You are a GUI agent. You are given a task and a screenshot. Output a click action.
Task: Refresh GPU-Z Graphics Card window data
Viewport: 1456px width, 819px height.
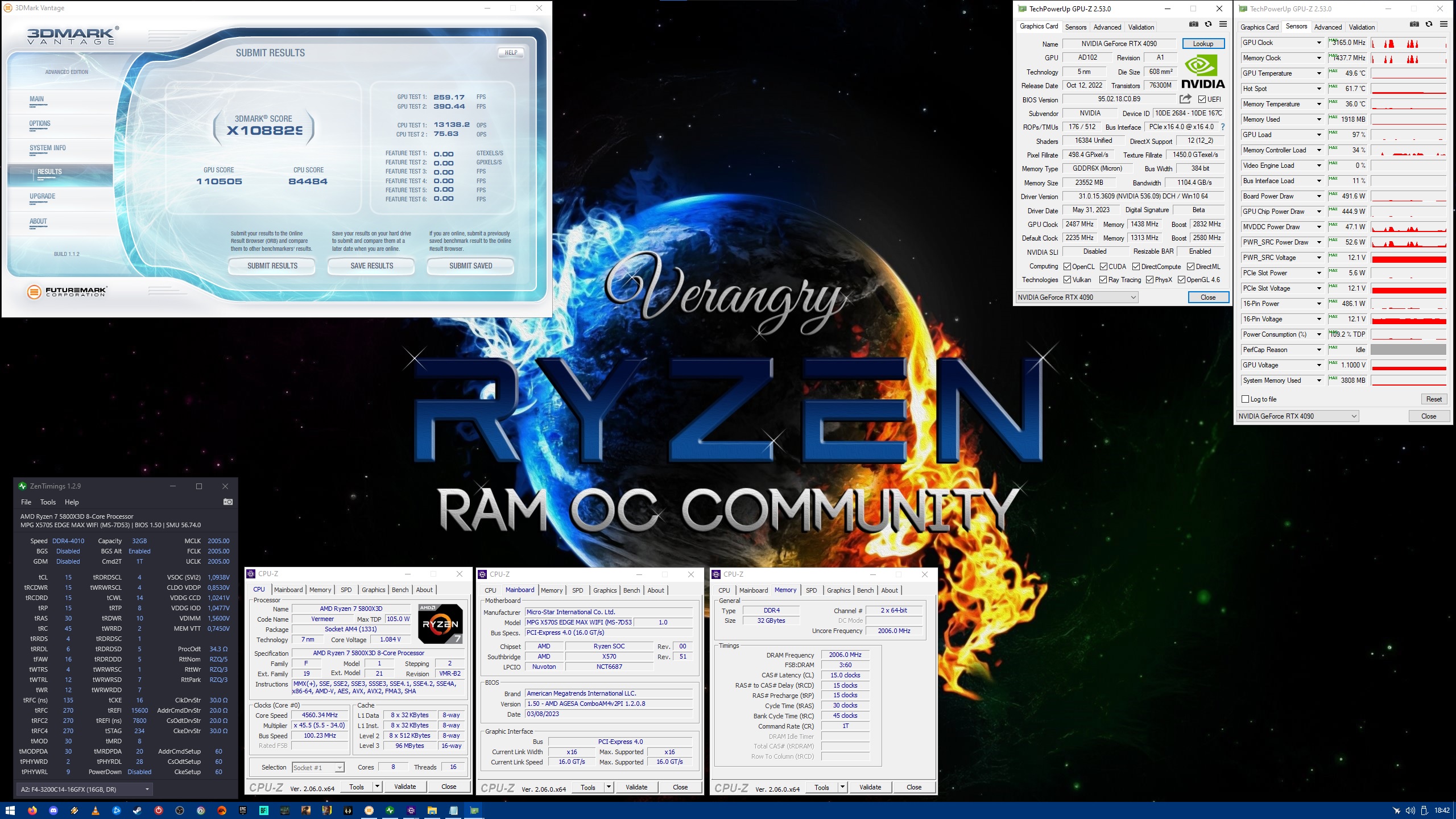click(x=1209, y=24)
